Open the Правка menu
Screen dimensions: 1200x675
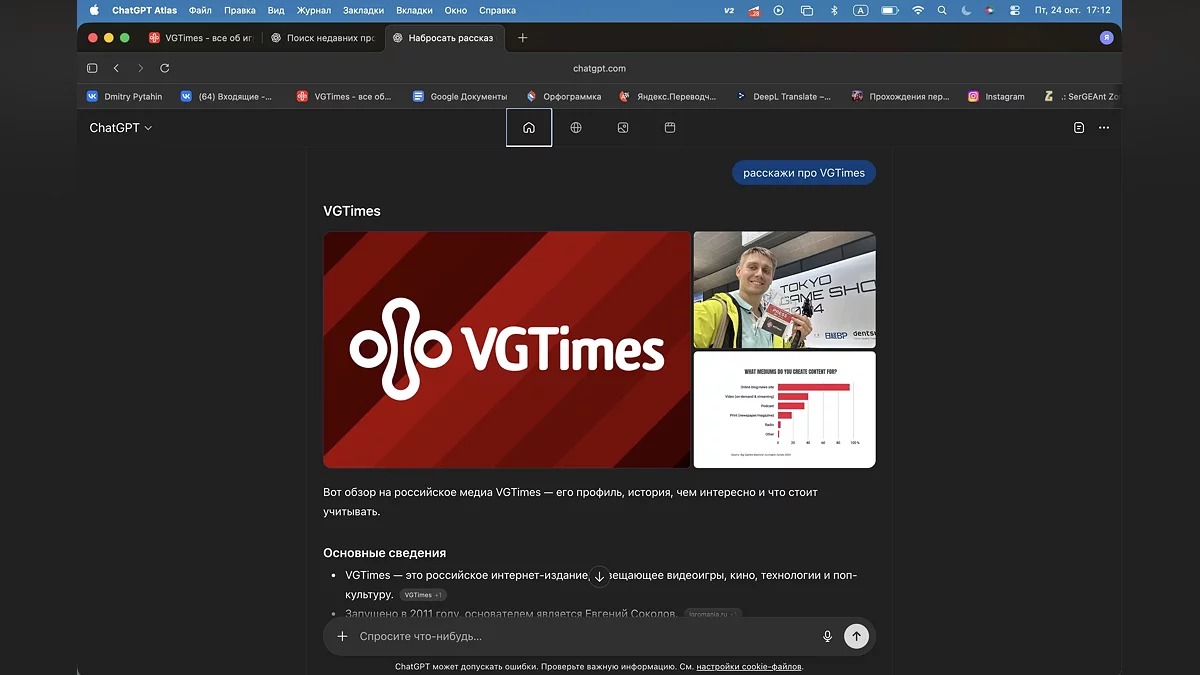point(240,10)
